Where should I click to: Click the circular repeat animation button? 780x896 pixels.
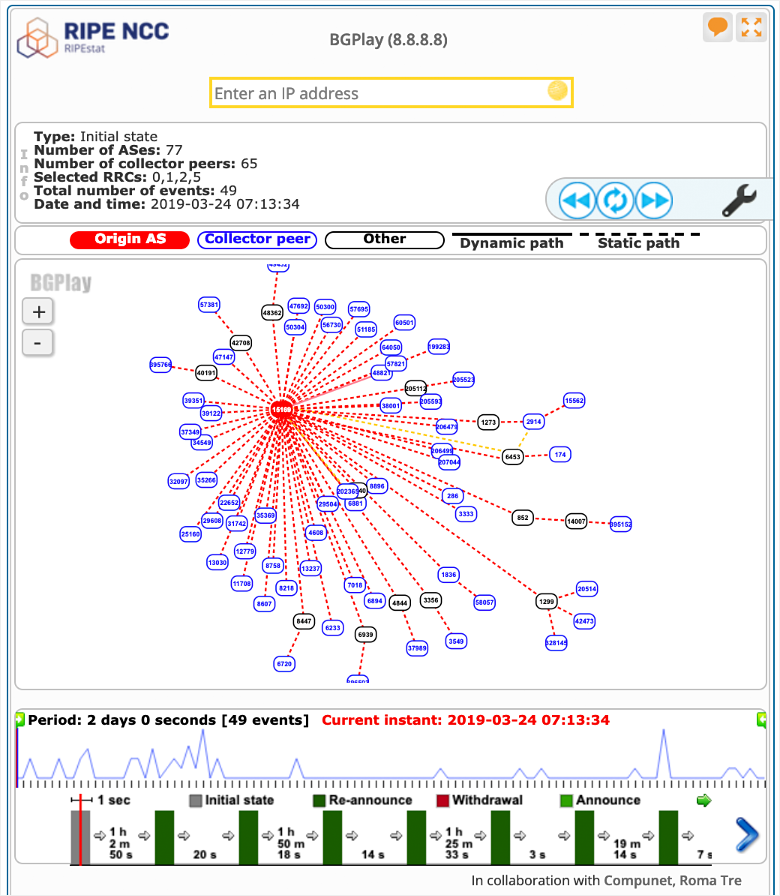point(615,201)
